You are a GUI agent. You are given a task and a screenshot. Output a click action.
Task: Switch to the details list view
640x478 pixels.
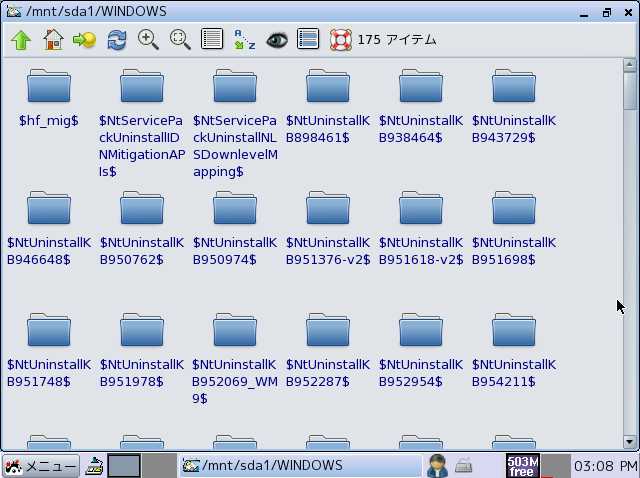coord(212,40)
